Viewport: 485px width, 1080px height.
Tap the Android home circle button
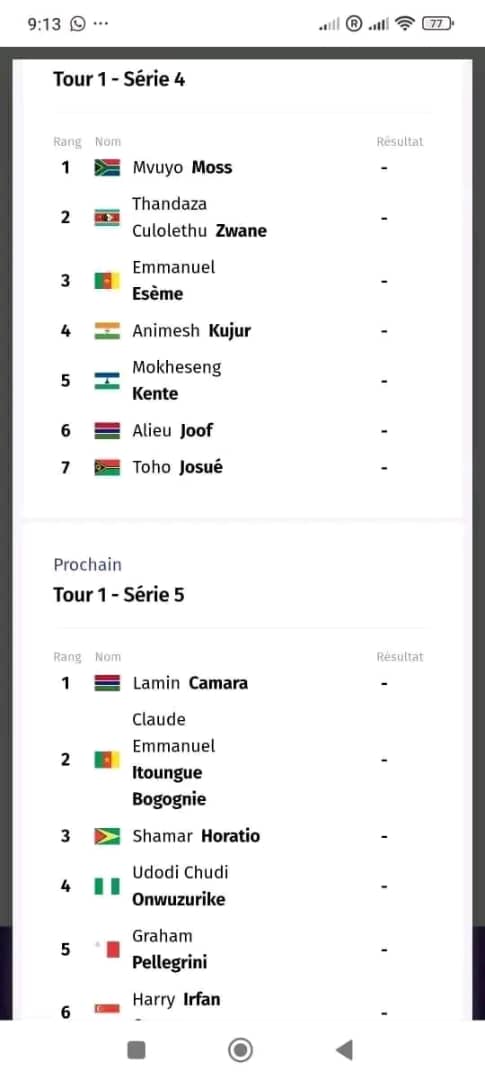[240, 1050]
